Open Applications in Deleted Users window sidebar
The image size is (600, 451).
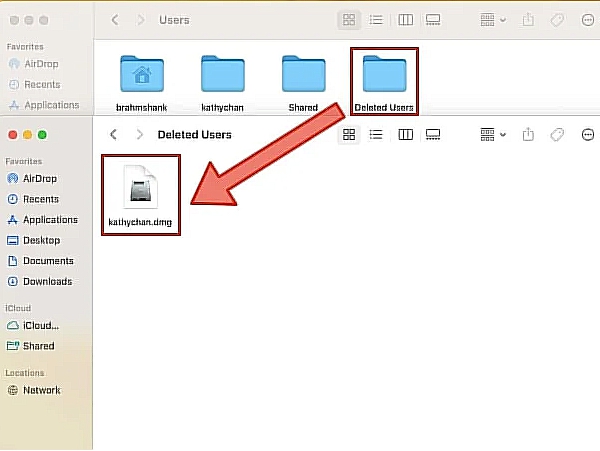tap(42, 220)
